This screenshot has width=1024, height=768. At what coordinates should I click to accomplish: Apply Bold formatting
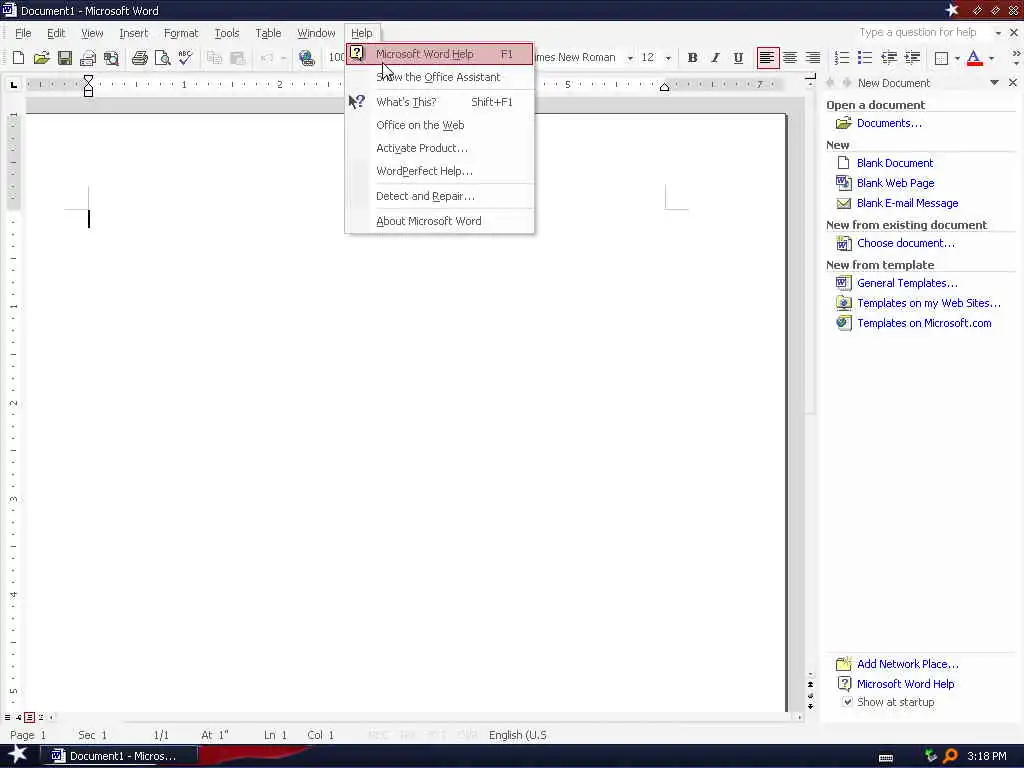(x=692, y=58)
